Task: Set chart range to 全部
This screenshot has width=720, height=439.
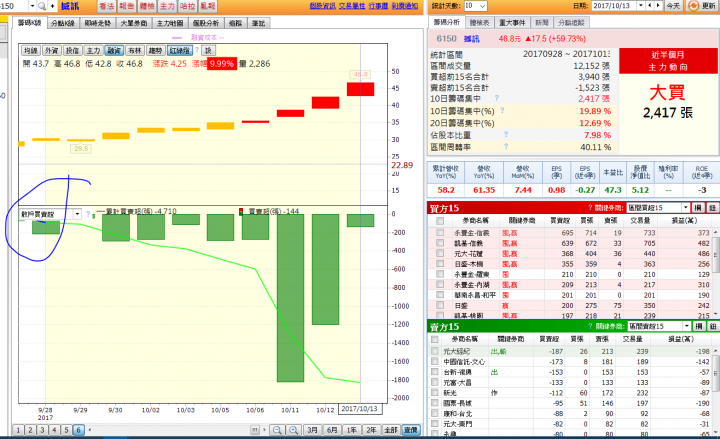Action: (x=391, y=430)
